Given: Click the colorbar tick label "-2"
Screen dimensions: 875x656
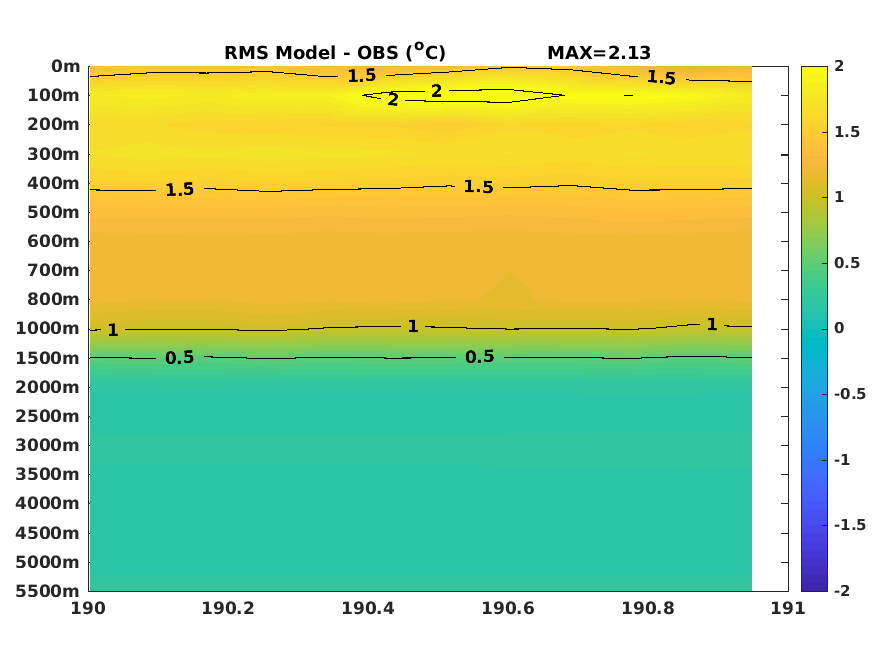Looking at the screenshot, I should click(842, 591).
